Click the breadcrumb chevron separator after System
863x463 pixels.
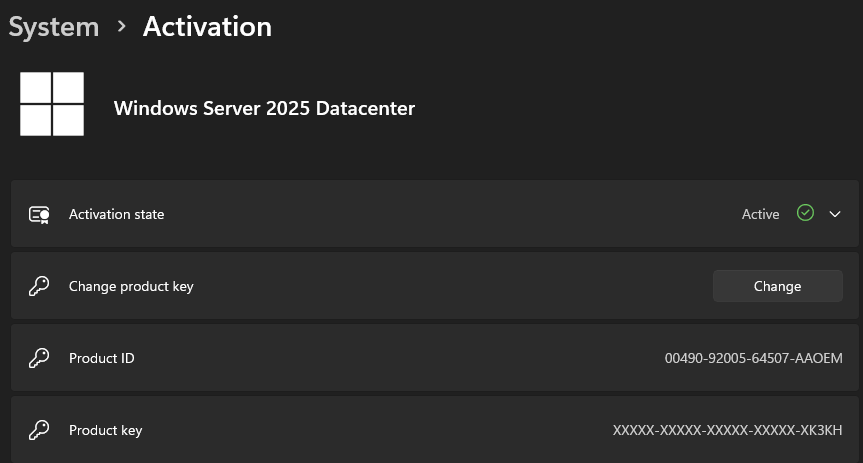[x=122, y=26]
